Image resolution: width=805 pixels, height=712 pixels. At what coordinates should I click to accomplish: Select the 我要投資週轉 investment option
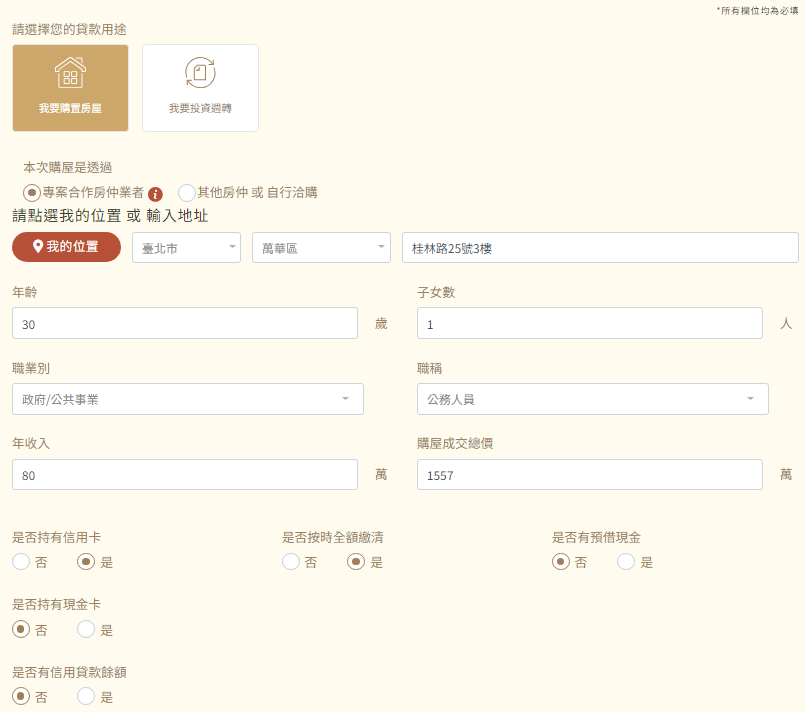(200, 87)
